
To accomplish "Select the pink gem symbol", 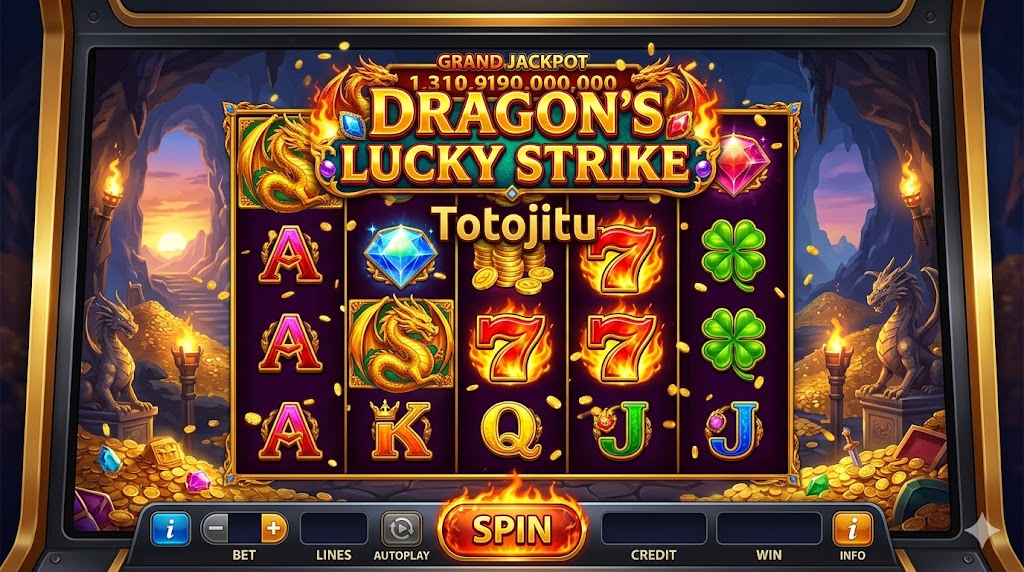I will click(x=740, y=164).
